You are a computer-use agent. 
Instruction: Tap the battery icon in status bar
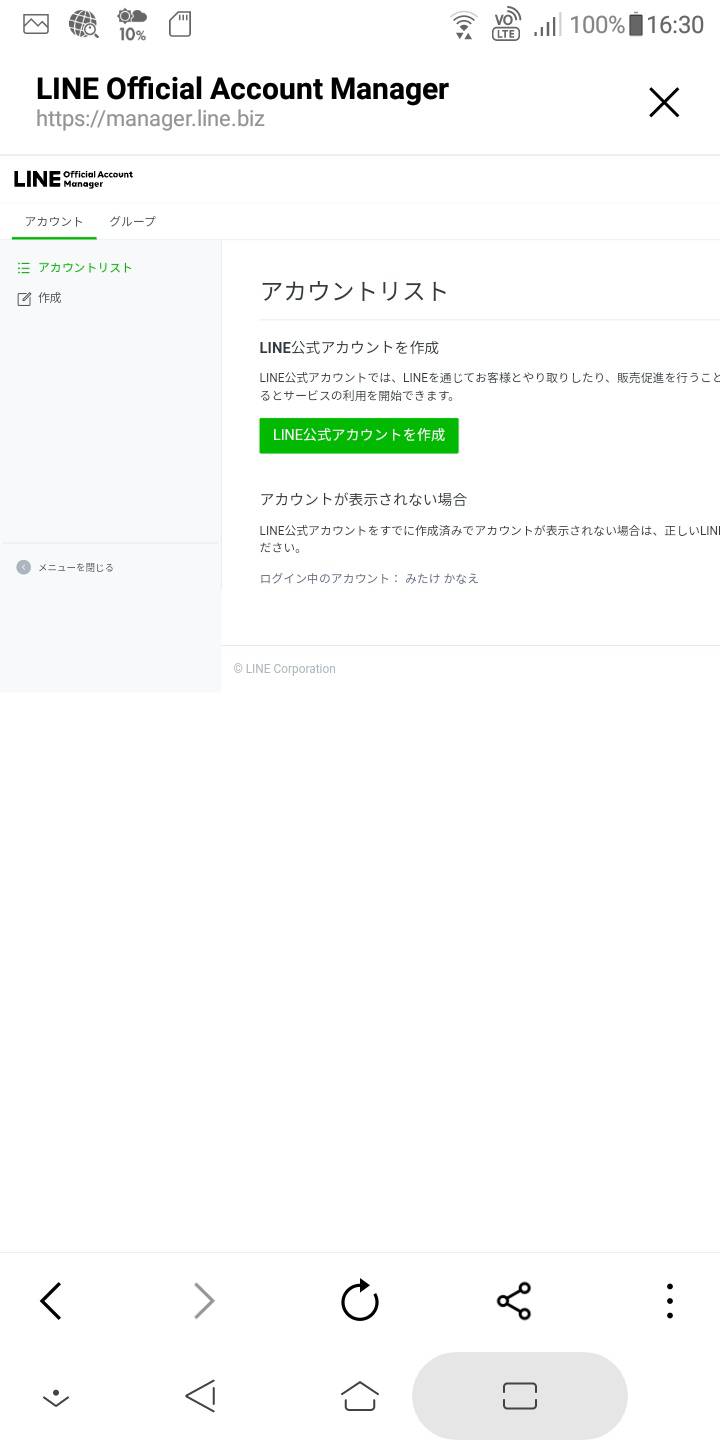[x=635, y=24]
